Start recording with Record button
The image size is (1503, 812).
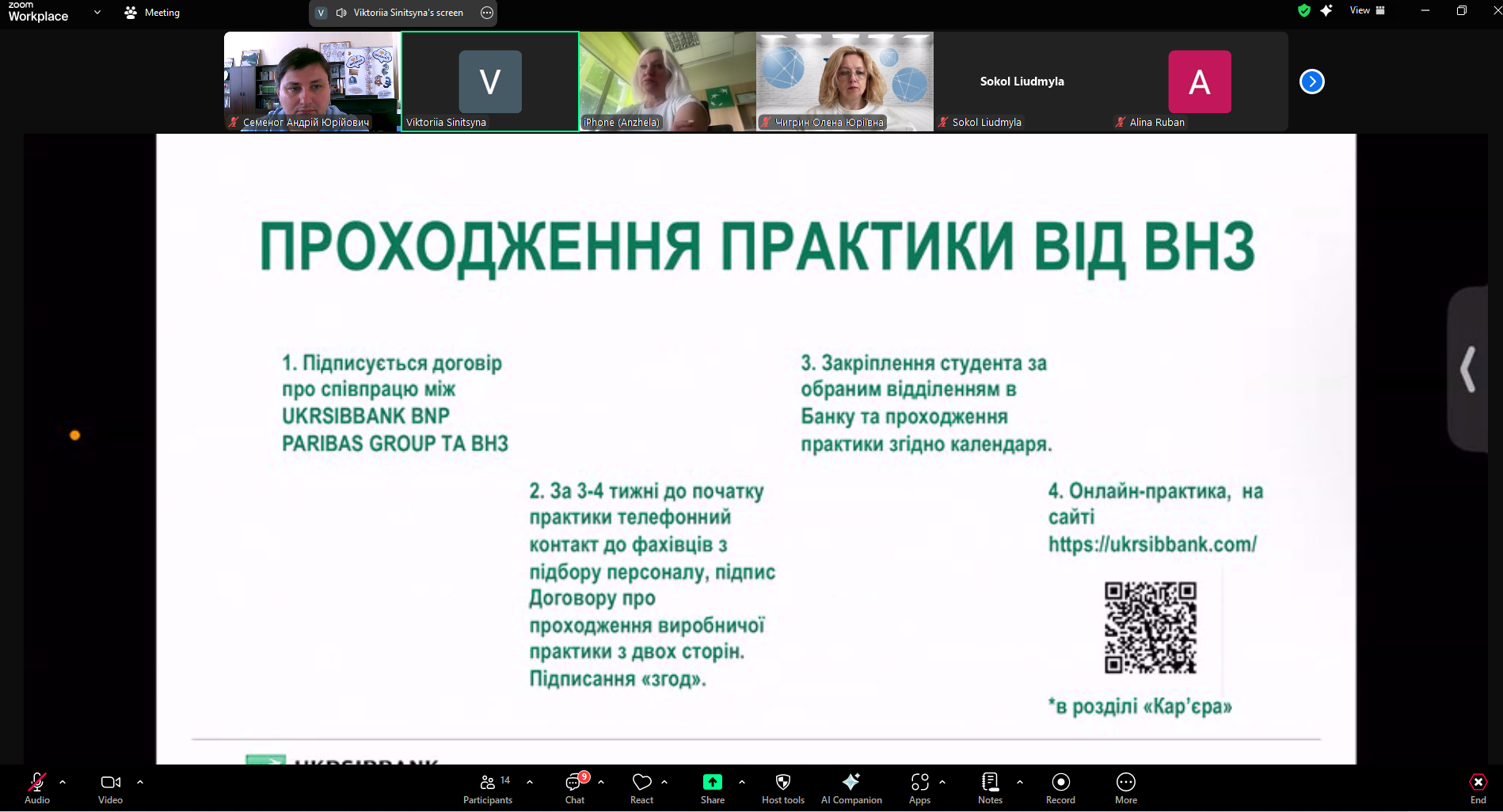pyautogui.click(x=1060, y=788)
